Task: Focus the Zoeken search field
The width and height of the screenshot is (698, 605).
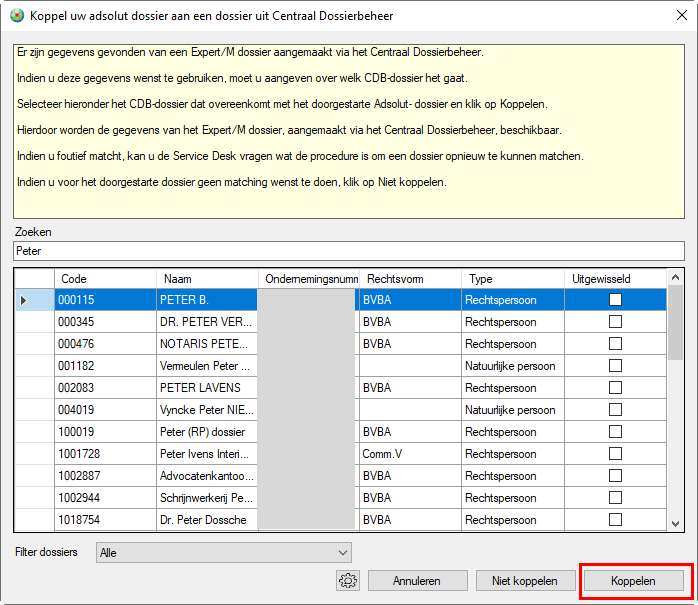Action: 348,251
